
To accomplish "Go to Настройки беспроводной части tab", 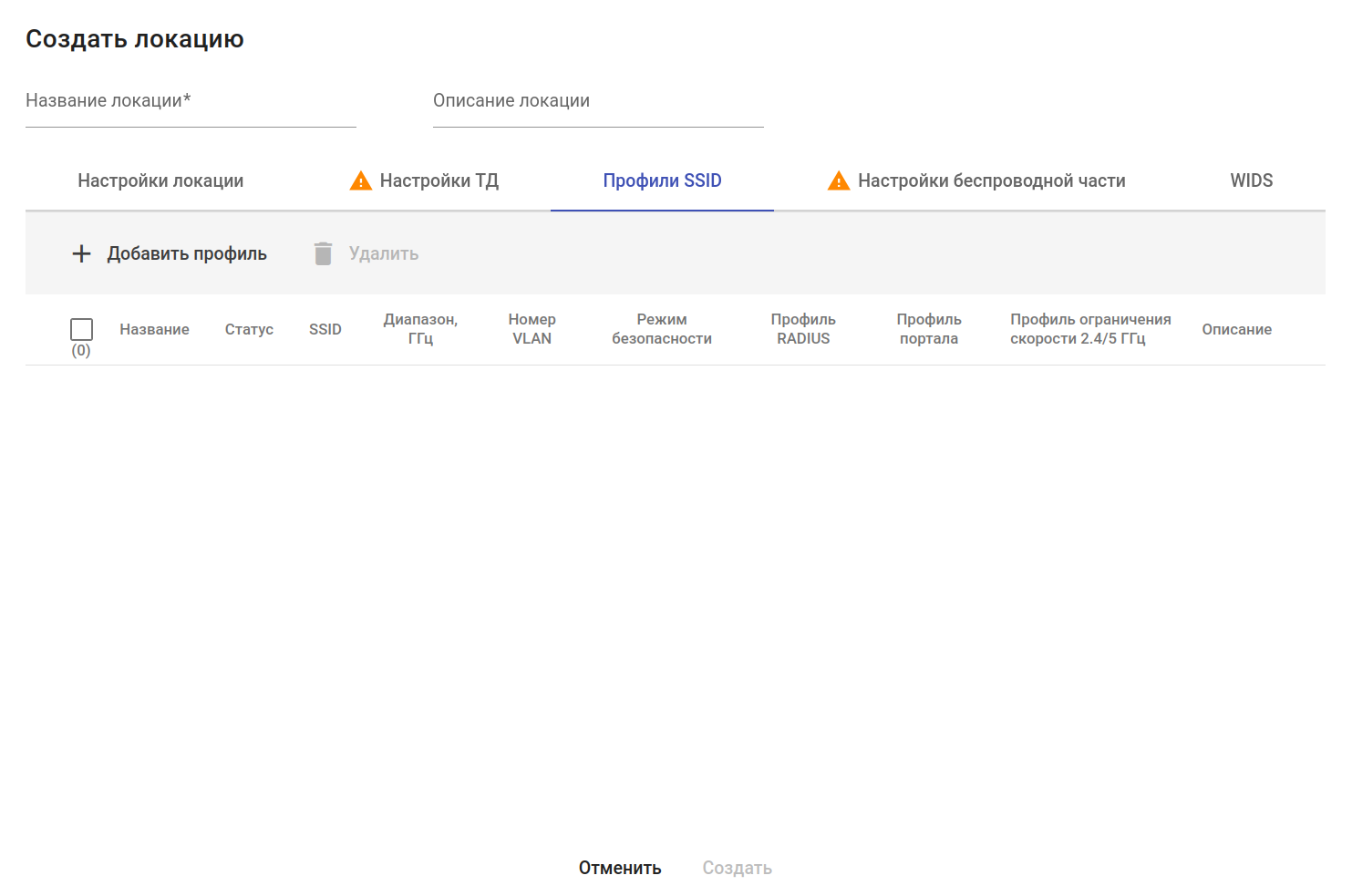I will coord(991,180).
